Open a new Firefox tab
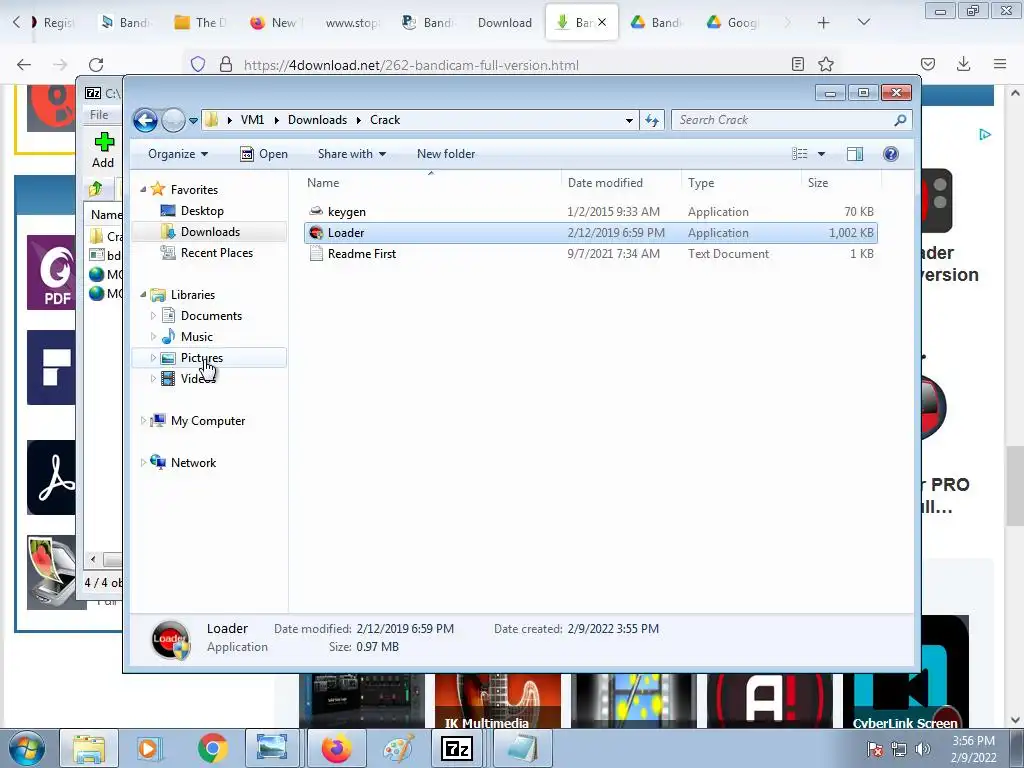The width and height of the screenshot is (1024, 768). 824,23
